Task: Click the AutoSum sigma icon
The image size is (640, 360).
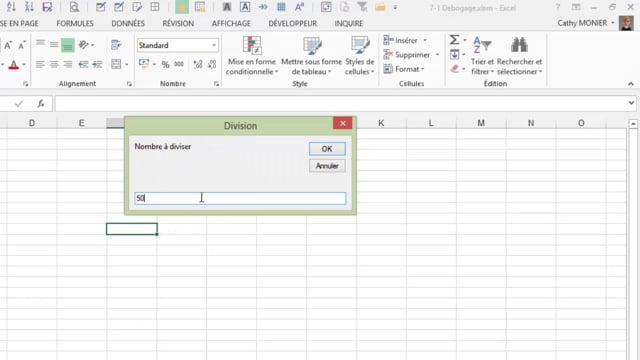Action: pyautogui.click(x=454, y=40)
